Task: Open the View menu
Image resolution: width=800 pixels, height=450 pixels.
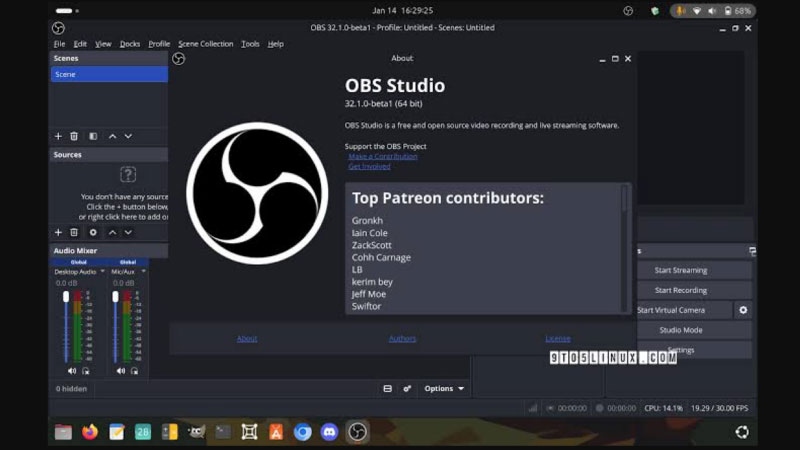Action: point(103,44)
